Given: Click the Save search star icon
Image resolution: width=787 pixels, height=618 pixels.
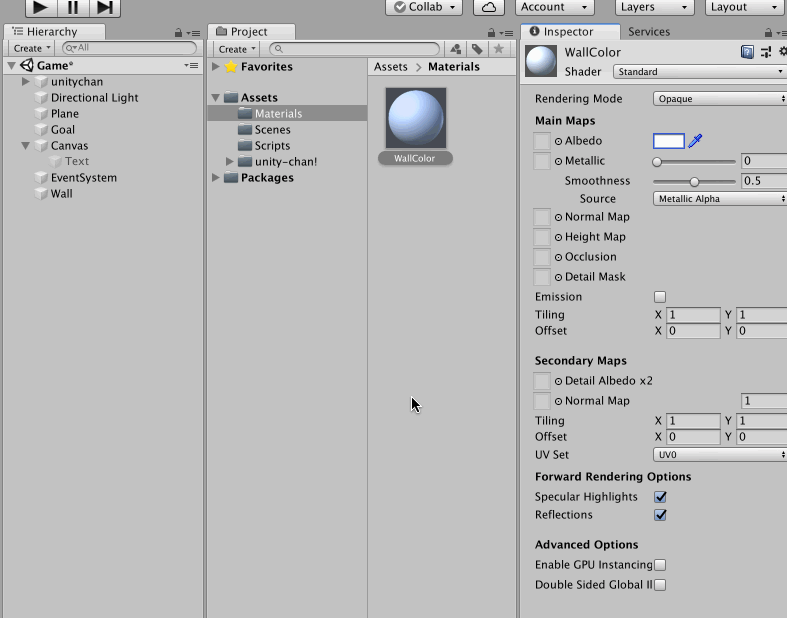Looking at the screenshot, I should tap(498, 49).
